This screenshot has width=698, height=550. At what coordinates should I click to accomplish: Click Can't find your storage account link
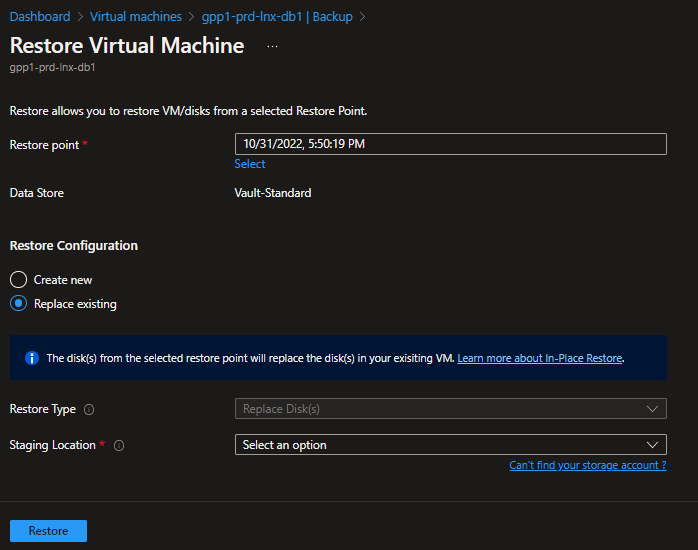coord(588,465)
